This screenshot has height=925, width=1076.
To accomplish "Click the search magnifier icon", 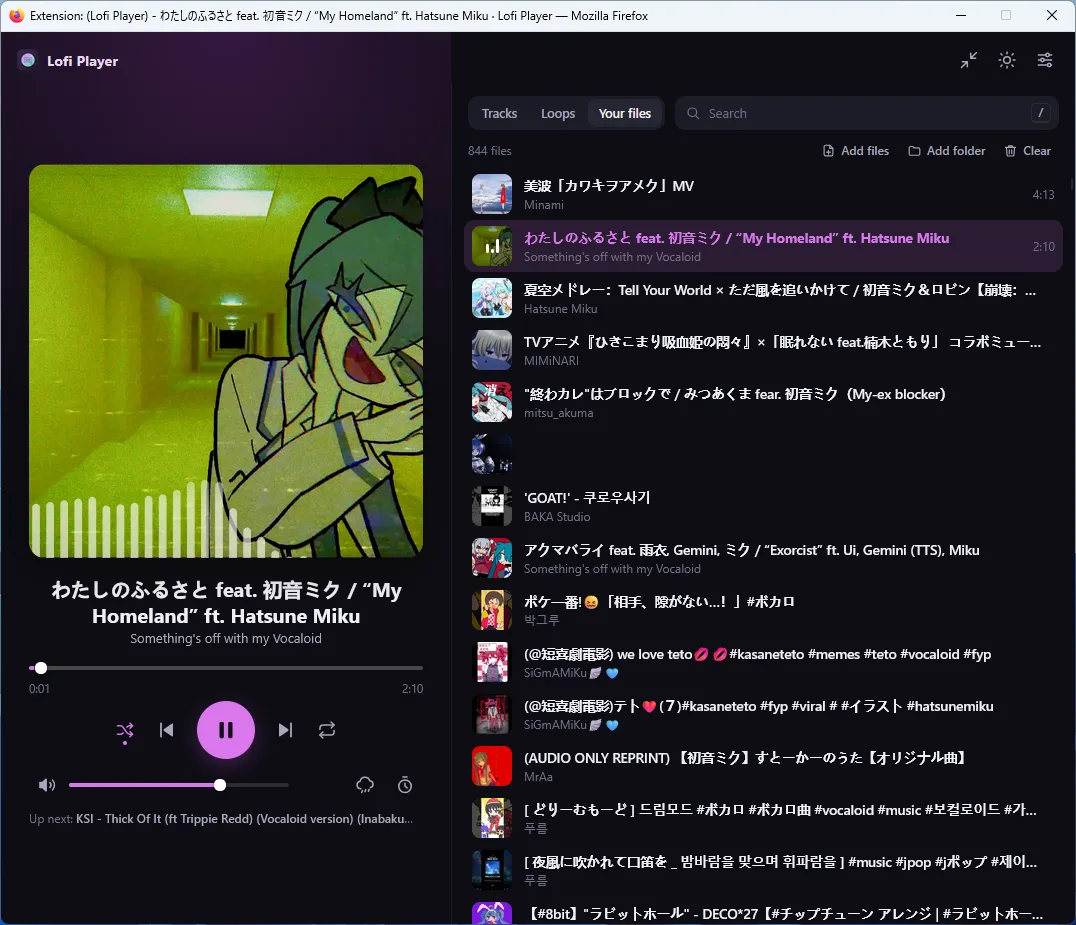I will 693,113.
